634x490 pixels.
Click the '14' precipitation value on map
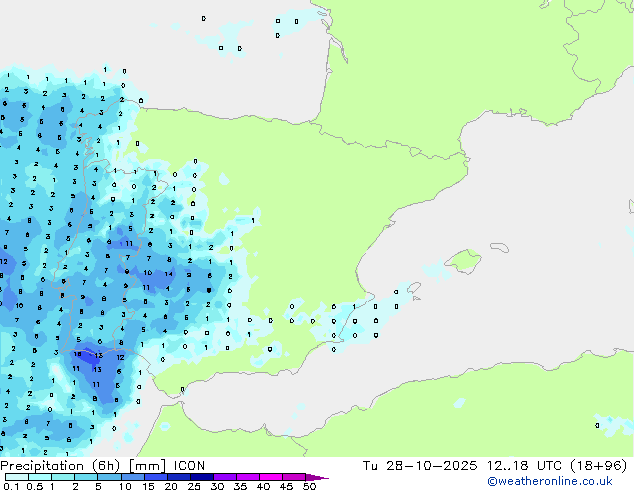click(x=169, y=274)
